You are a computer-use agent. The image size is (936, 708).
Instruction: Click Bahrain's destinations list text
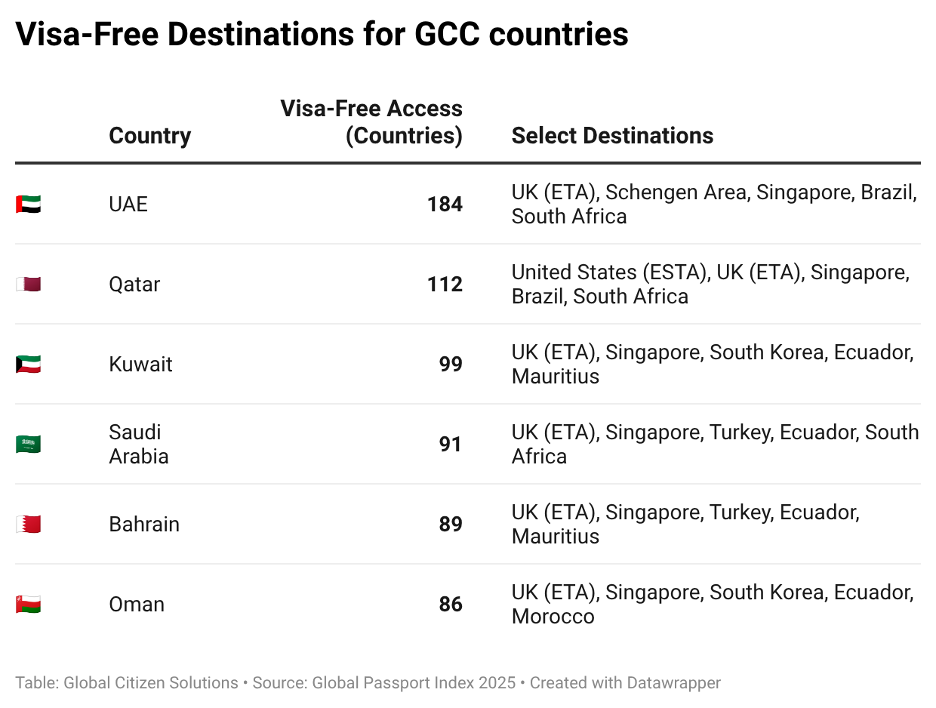click(685, 524)
